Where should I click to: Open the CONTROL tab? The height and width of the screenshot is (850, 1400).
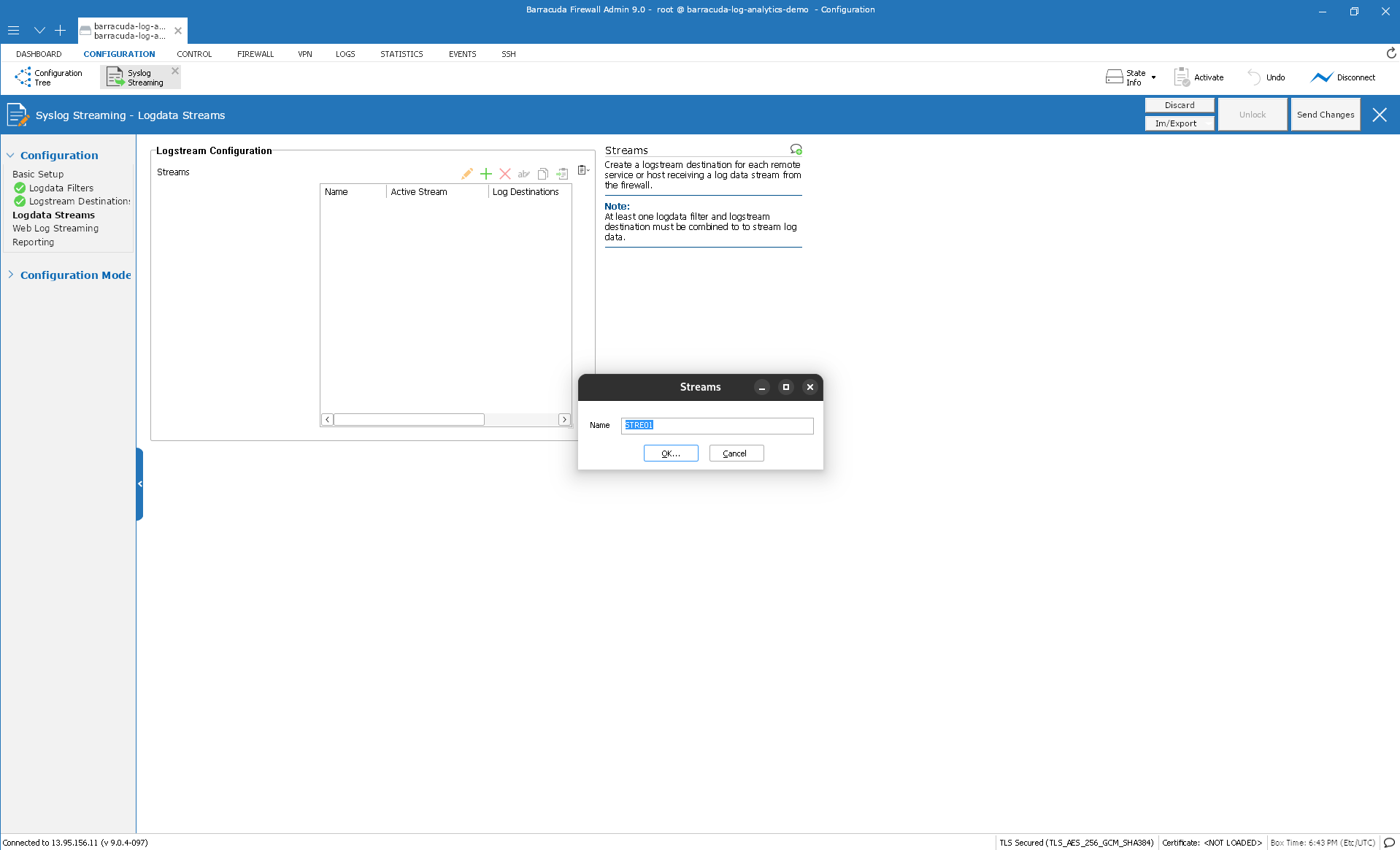point(194,54)
